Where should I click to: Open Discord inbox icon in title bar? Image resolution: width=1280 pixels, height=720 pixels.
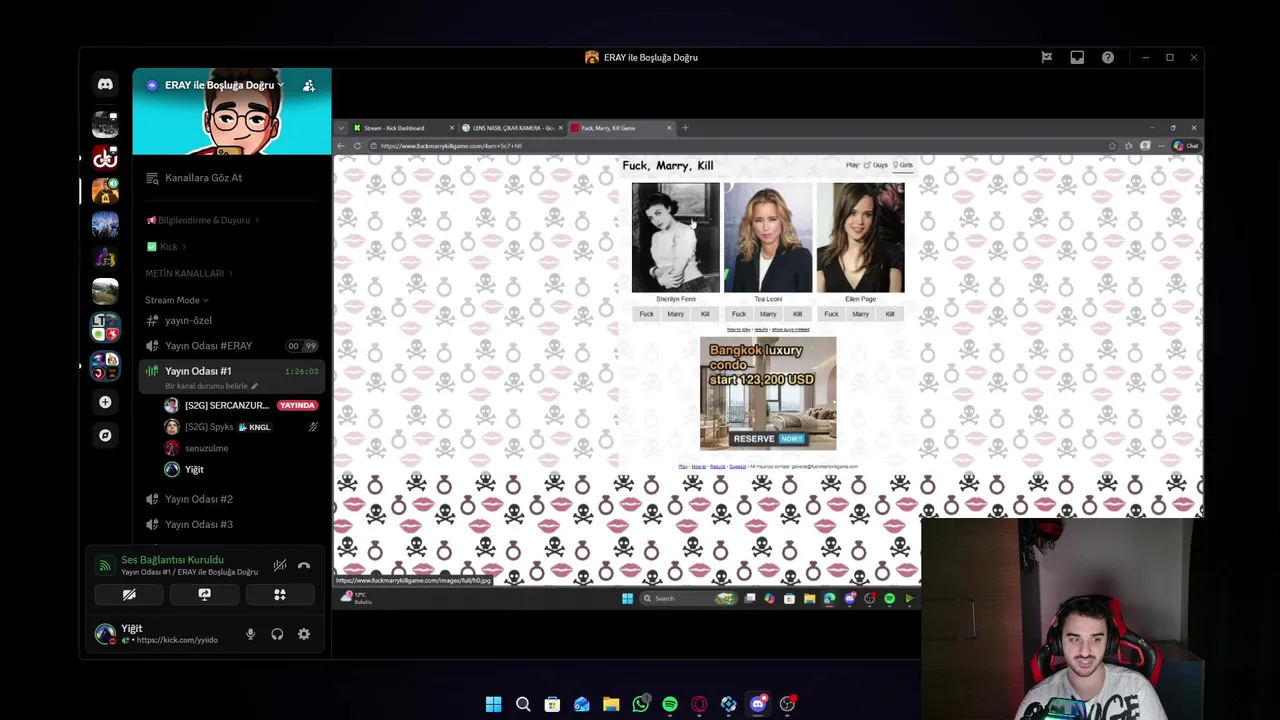tap(1077, 58)
